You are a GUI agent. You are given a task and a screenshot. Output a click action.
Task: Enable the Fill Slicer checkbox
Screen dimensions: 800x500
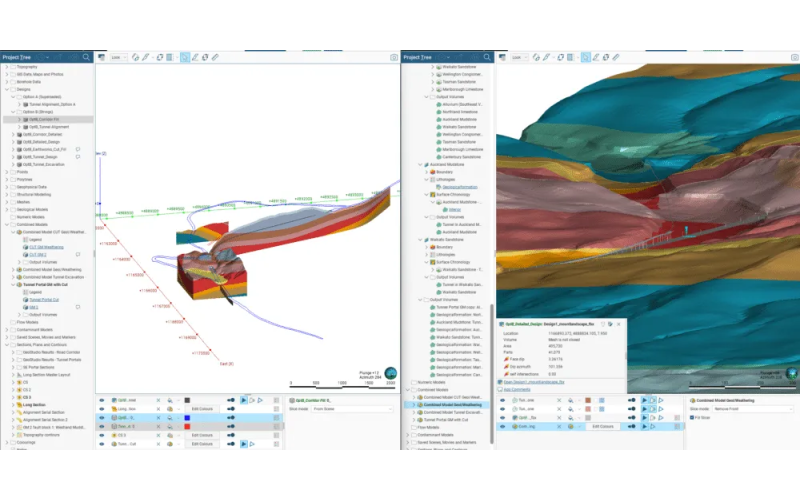(693, 416)
